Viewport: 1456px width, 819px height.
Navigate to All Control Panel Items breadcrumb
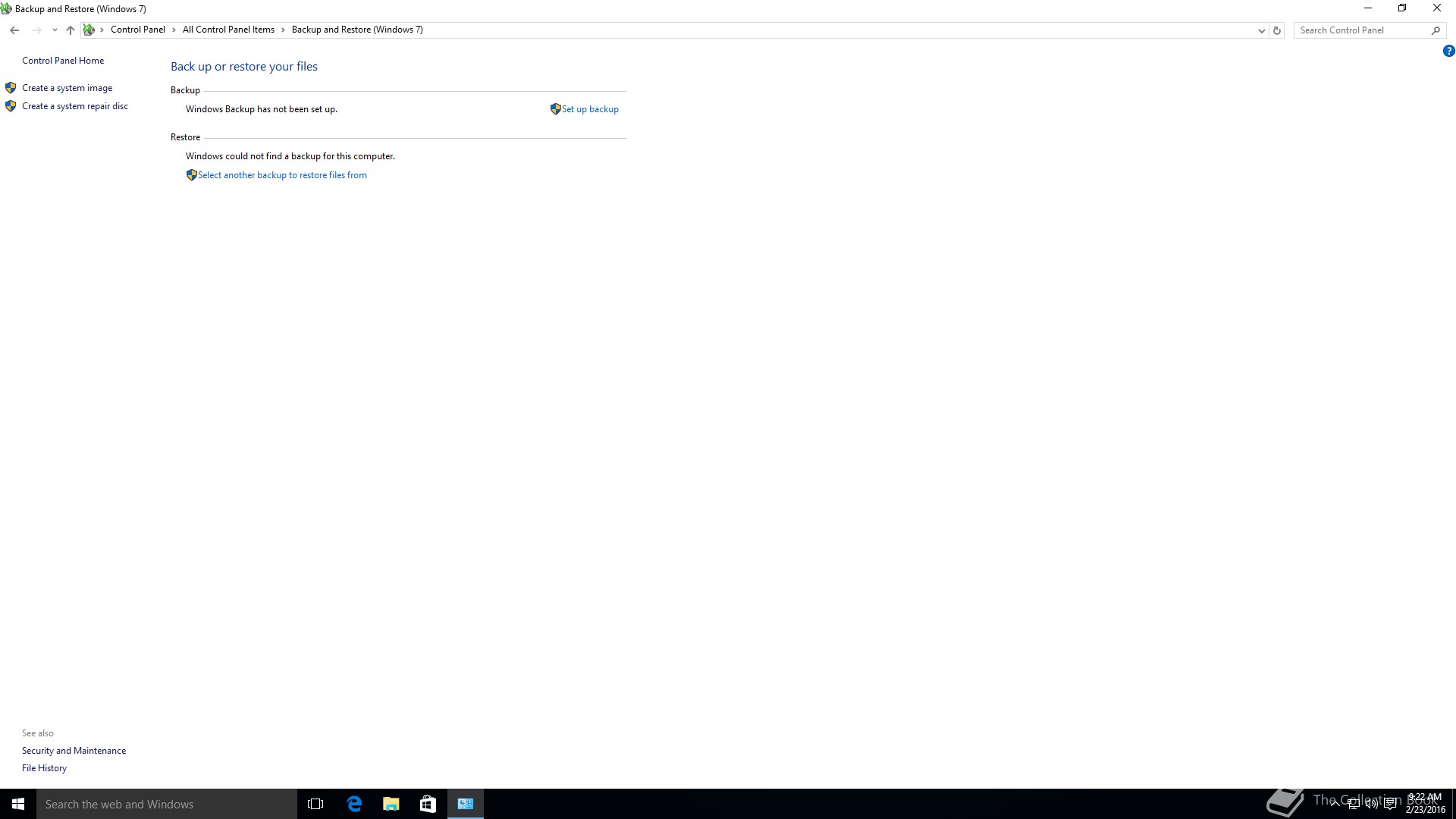click(228, 30)
